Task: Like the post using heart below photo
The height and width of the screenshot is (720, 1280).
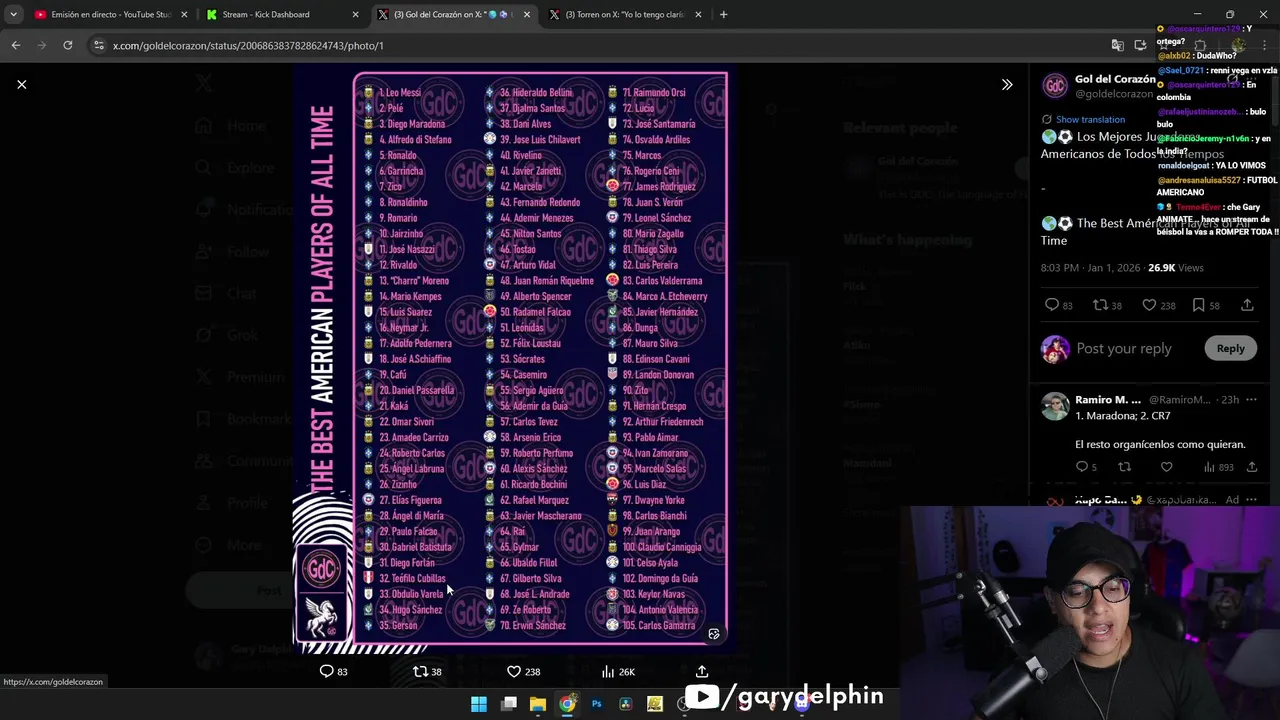Action: pos(514,671)
